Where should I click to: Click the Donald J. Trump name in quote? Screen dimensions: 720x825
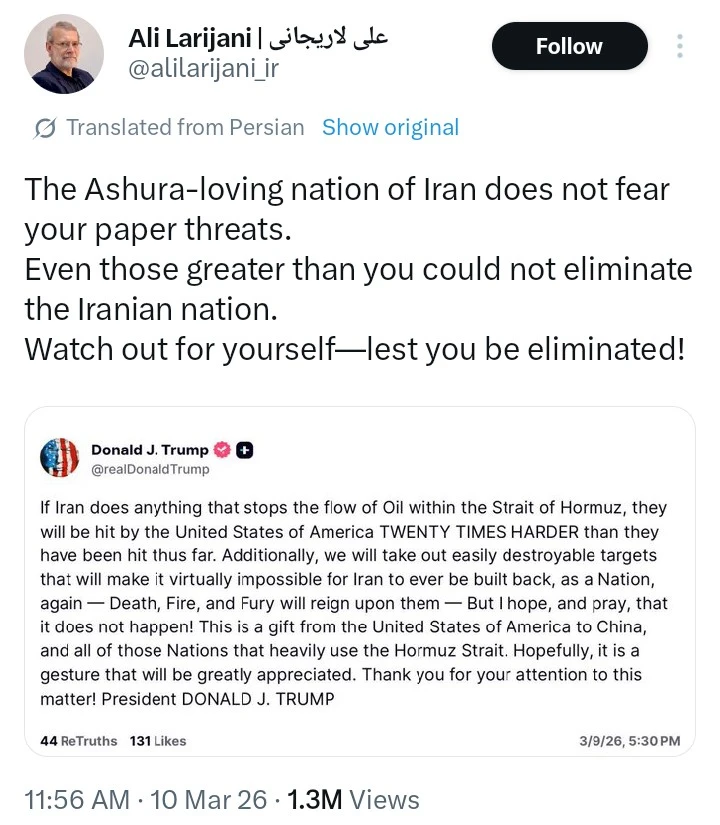[x=150, y=450]
